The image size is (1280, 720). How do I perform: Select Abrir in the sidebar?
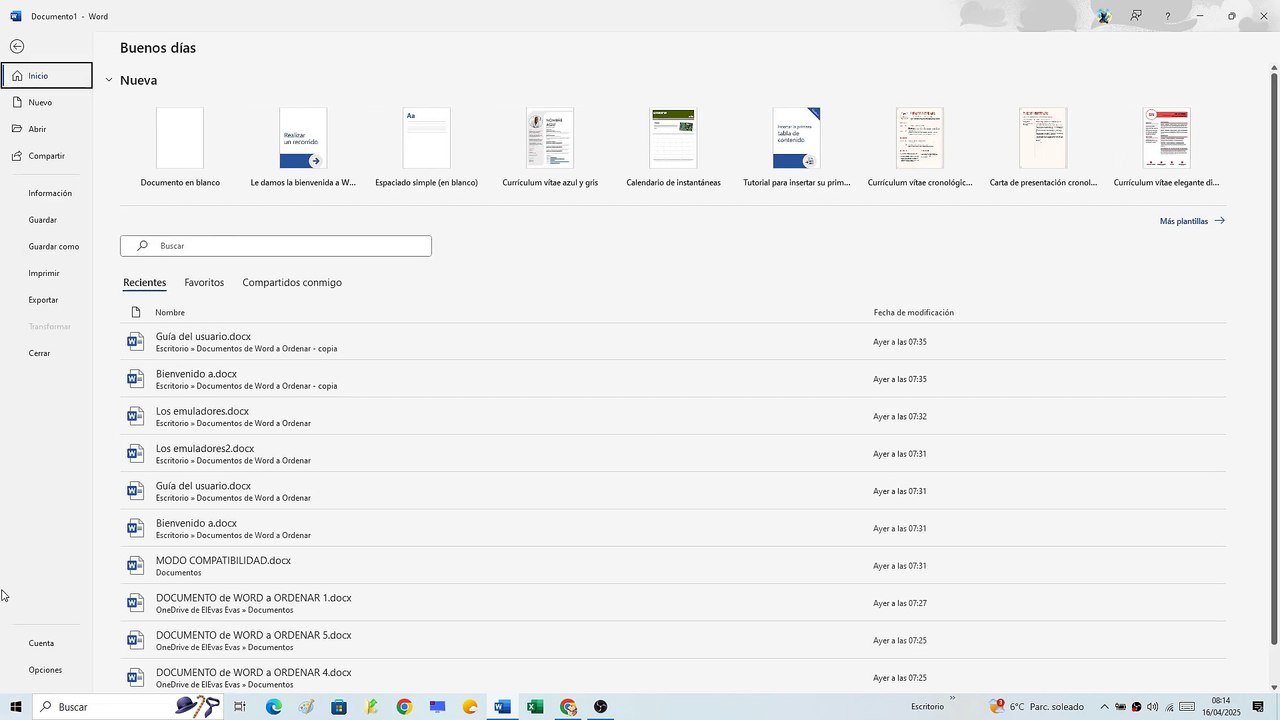[x=47, y=129]
